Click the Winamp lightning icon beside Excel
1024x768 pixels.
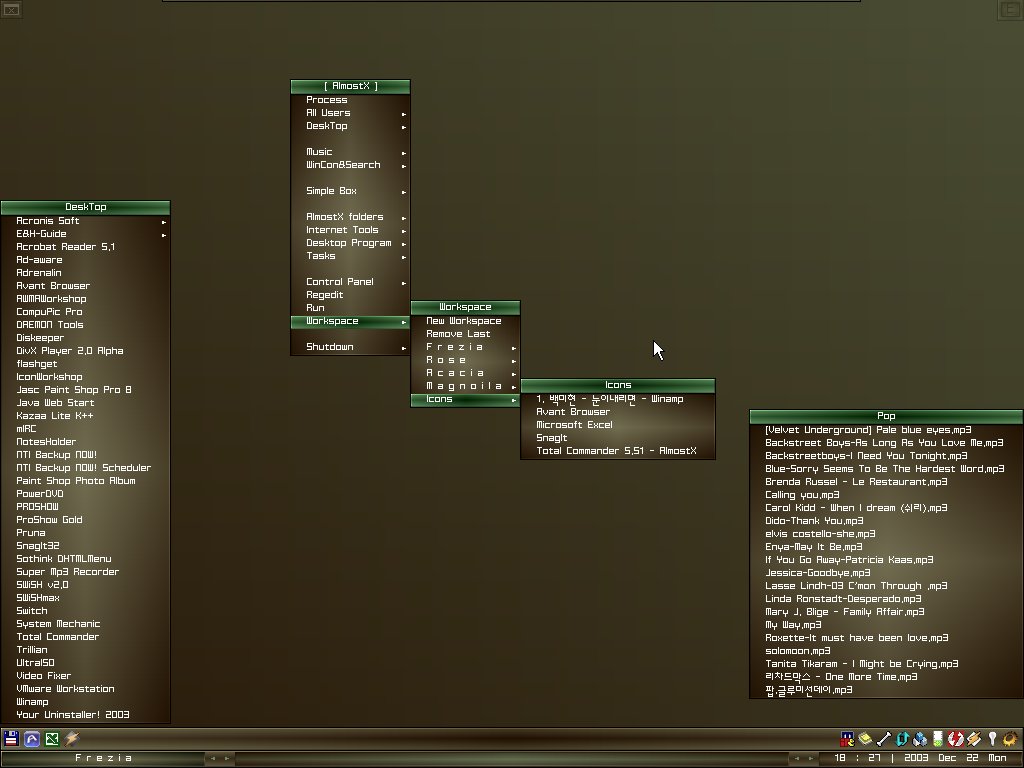click(x=72, y=739)
